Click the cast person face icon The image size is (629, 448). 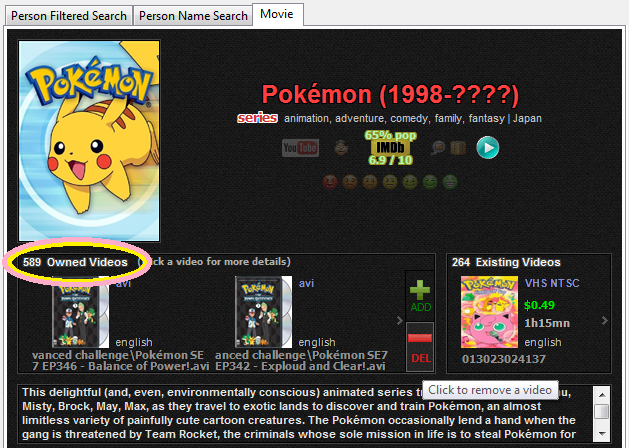tap(341, 148)
